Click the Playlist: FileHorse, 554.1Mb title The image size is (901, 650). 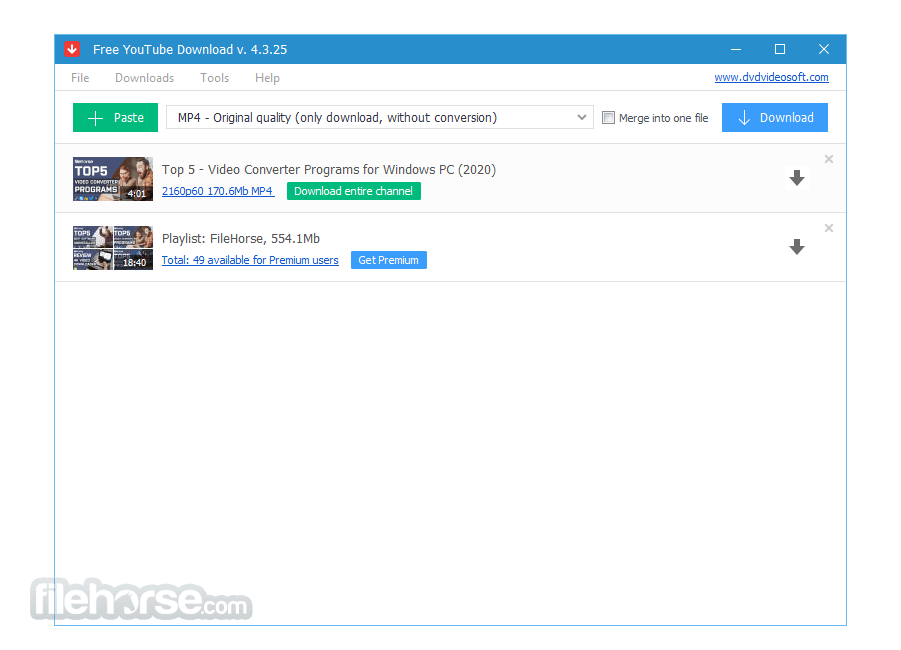click(x=241, y=239)
